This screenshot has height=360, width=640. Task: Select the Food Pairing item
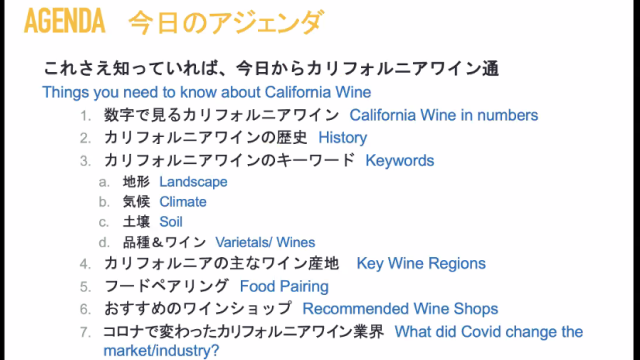(x=284, y=287)
